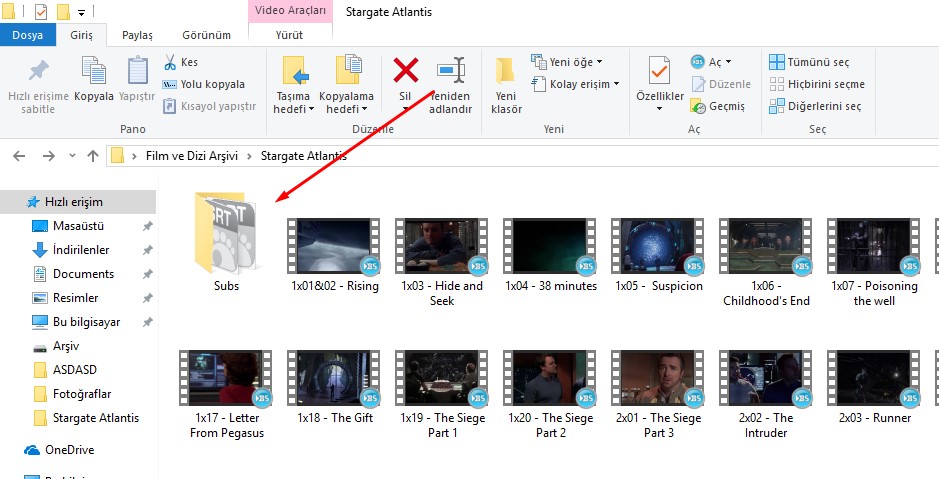The width and height of the screenshot is (939, 479).
Task: Select the Subs folder
Action: click(226, 238)
